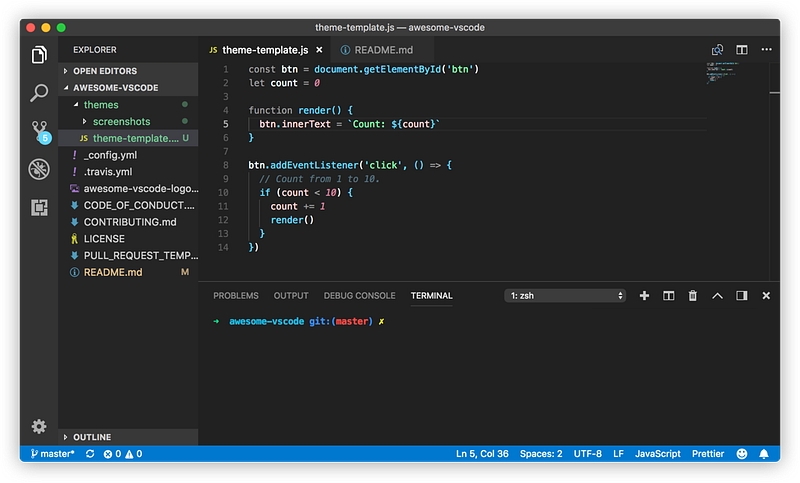Open the 1: zsh terminal dropdown
This screenshot has width=800, height=483.
[567, 296]
